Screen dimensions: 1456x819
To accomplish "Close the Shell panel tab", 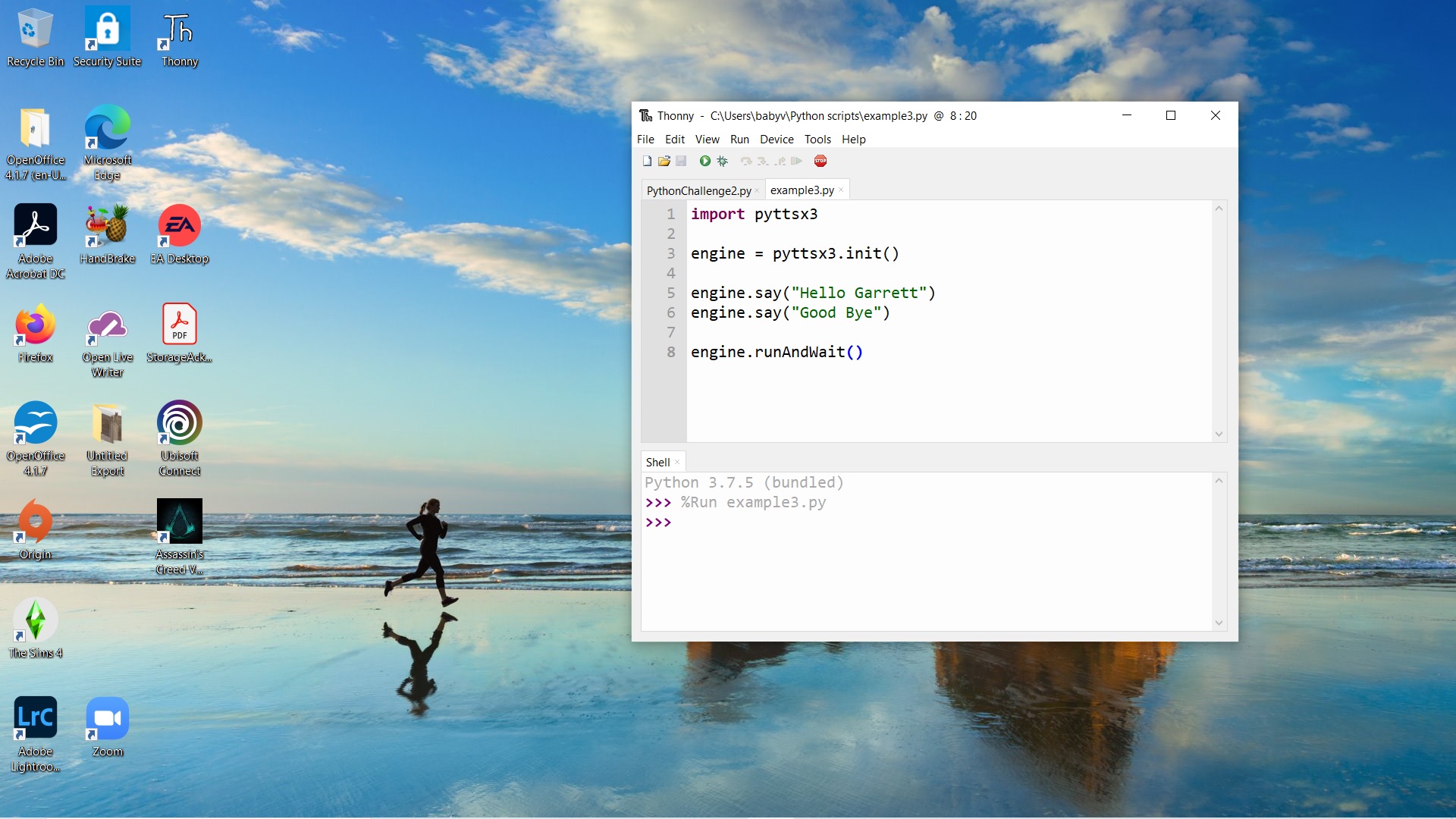I will pos(677,463).
